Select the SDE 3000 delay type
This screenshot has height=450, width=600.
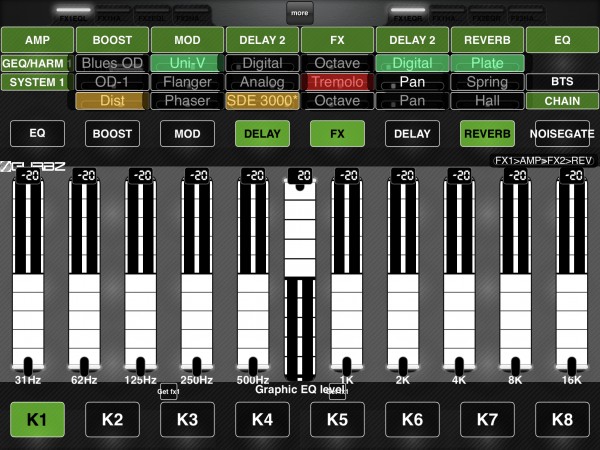pyautogui.click(x=262, y=101)
